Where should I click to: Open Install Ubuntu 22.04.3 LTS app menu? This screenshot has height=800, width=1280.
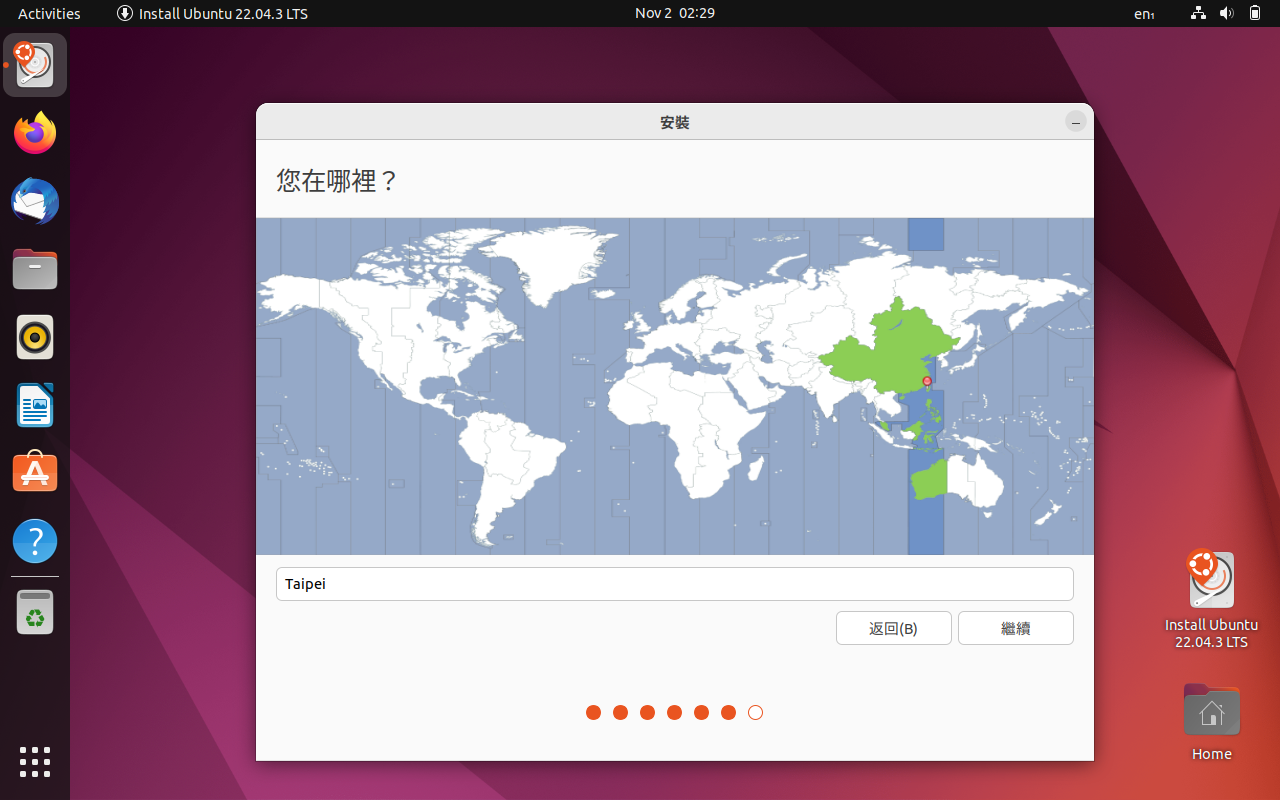212,13
